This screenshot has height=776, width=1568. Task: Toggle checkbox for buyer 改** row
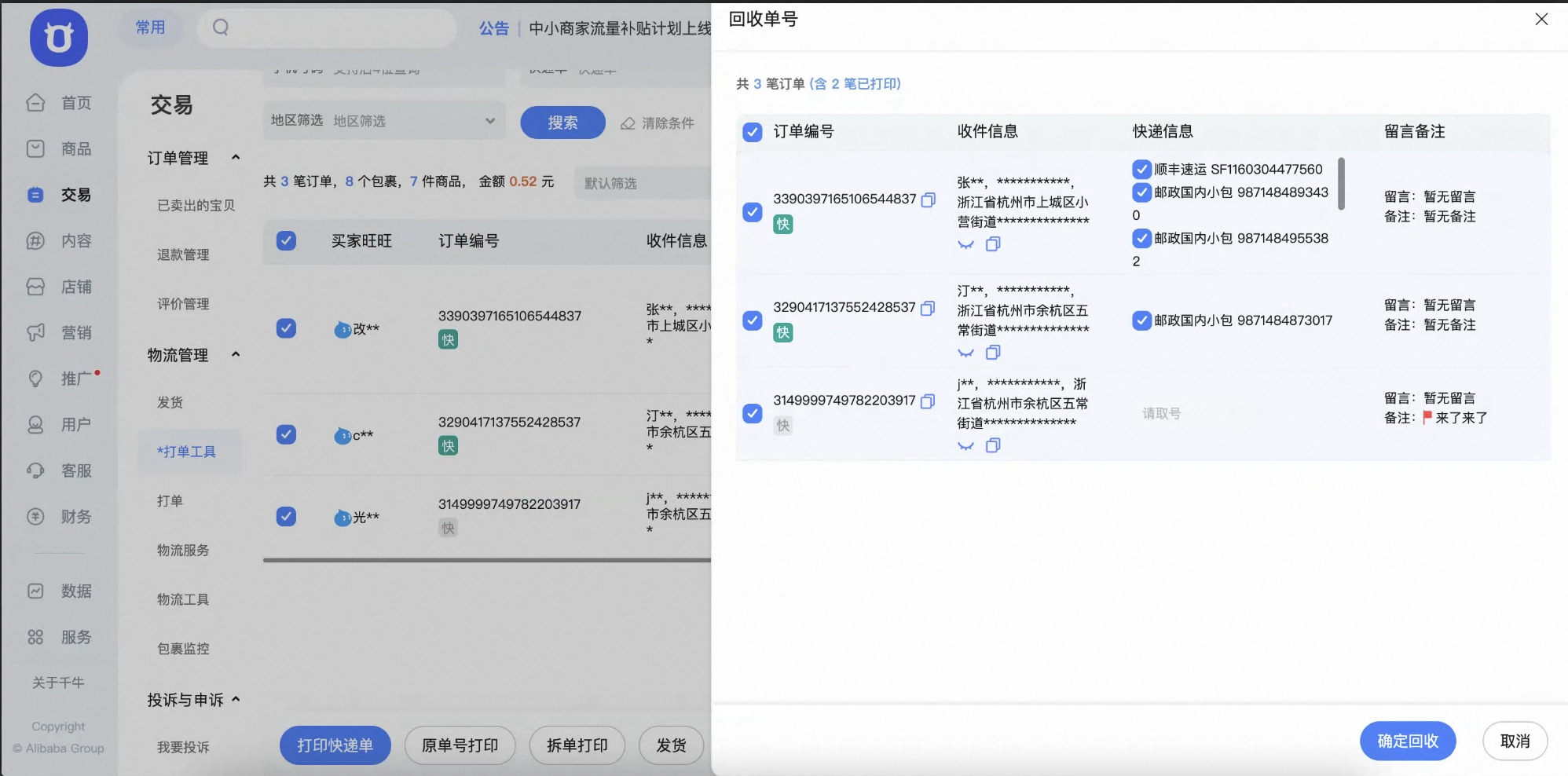(x=287, y=328)
